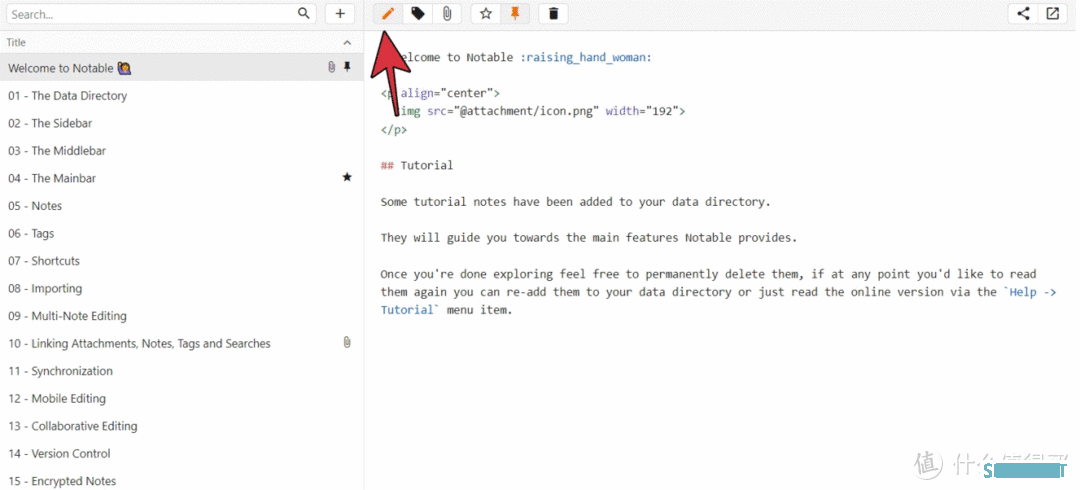Open note 02 - The Sidebar

point(182,123)
